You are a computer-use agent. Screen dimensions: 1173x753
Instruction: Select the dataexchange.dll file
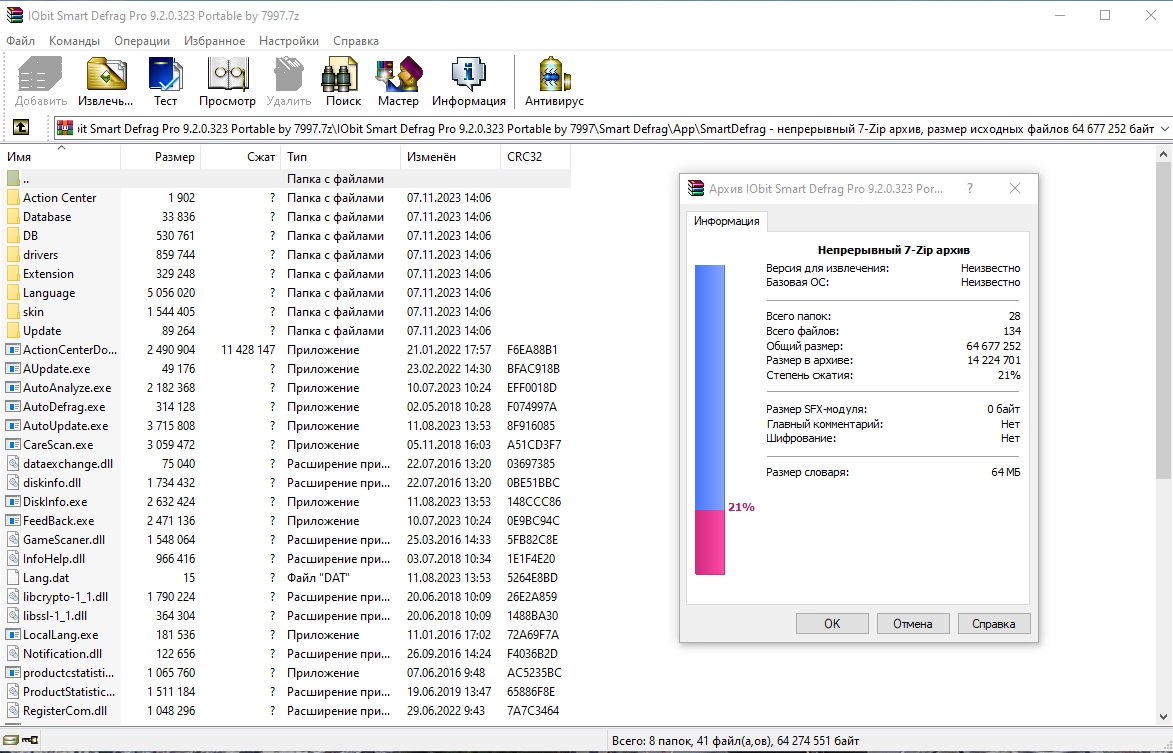coord(67,464)
